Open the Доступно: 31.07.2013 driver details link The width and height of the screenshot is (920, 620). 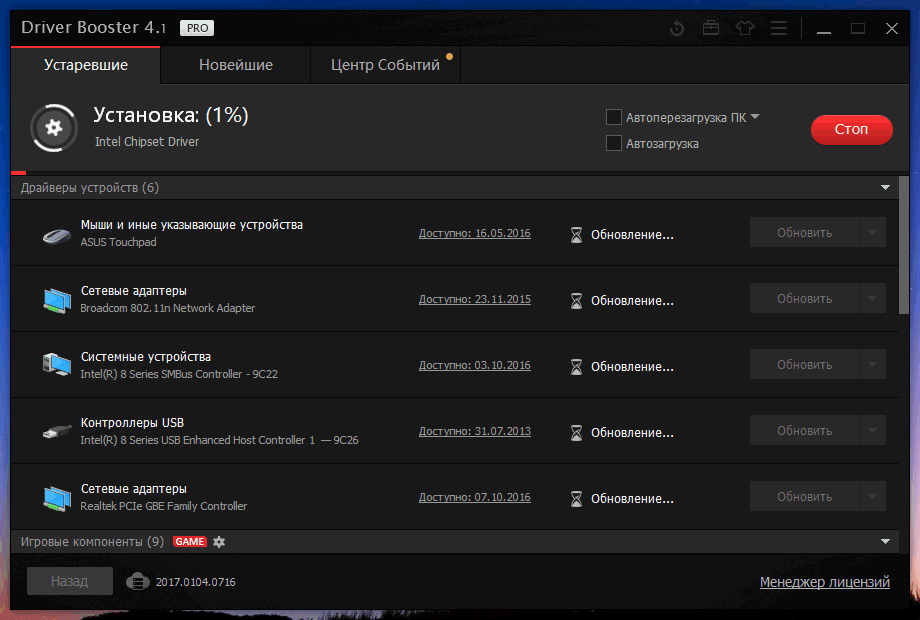[475, 431]
